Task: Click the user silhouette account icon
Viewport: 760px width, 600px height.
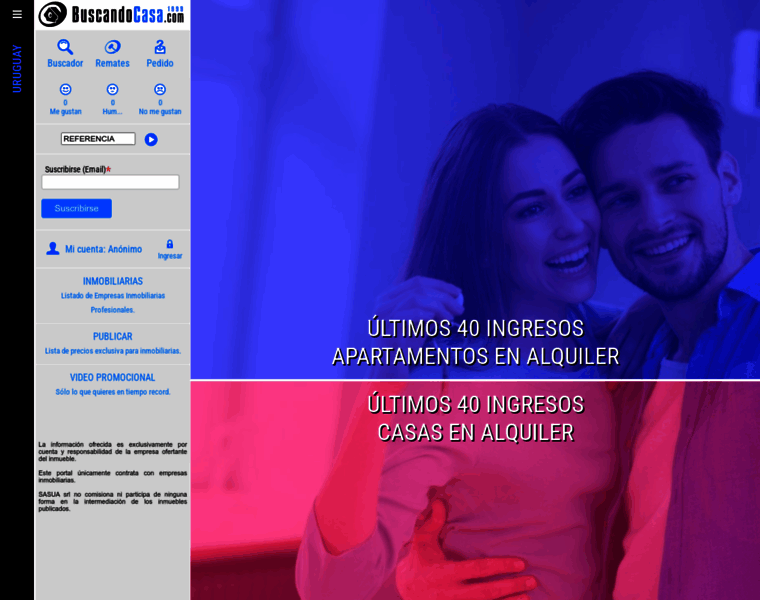Action: pos(52,249)
